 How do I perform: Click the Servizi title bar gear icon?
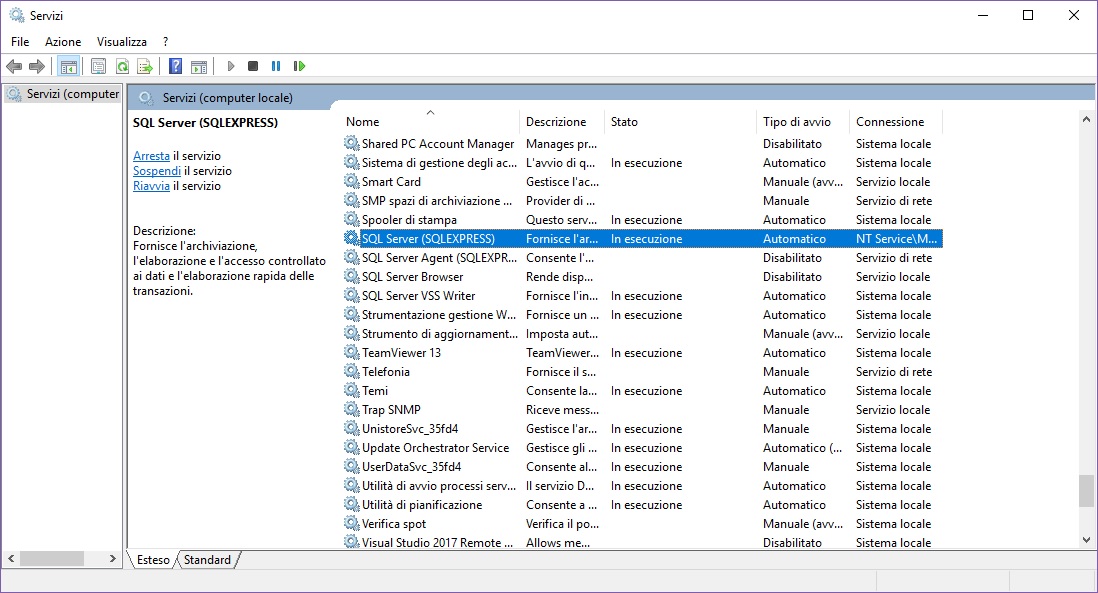(16, 15)
